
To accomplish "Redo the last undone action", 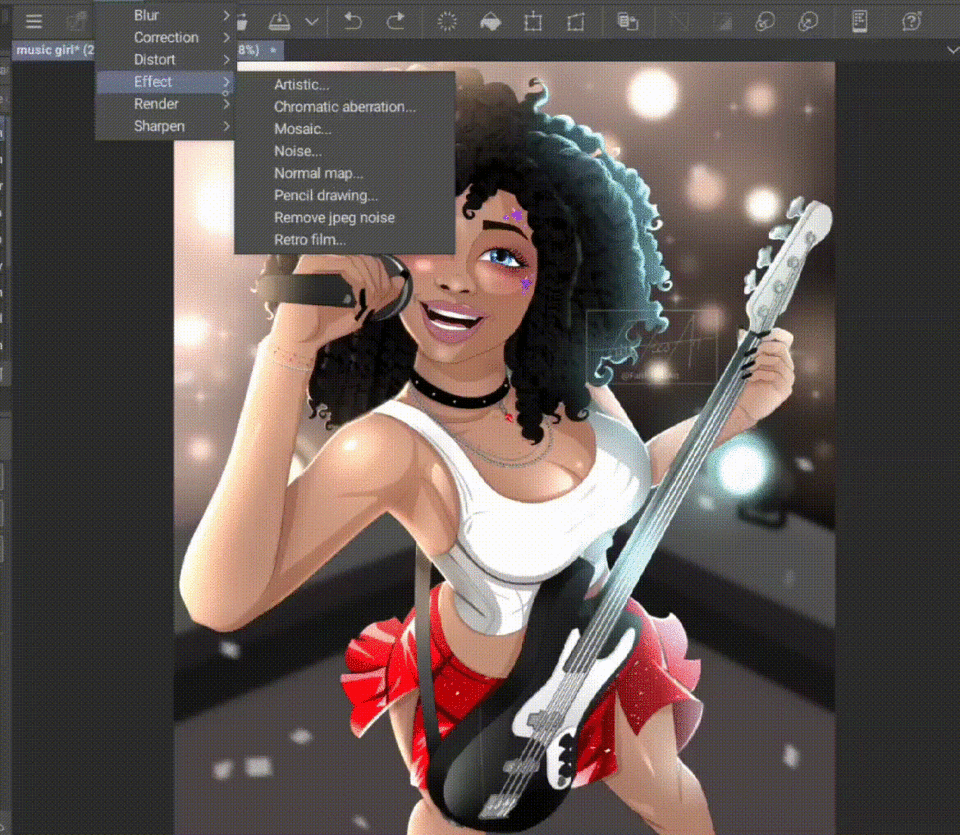I will (396, 21).
